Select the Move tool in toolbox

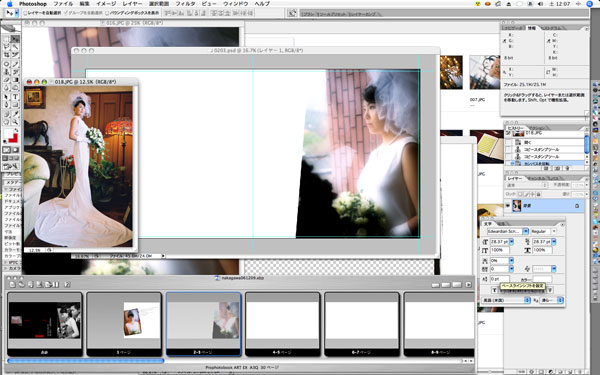[x=15, y=39]
